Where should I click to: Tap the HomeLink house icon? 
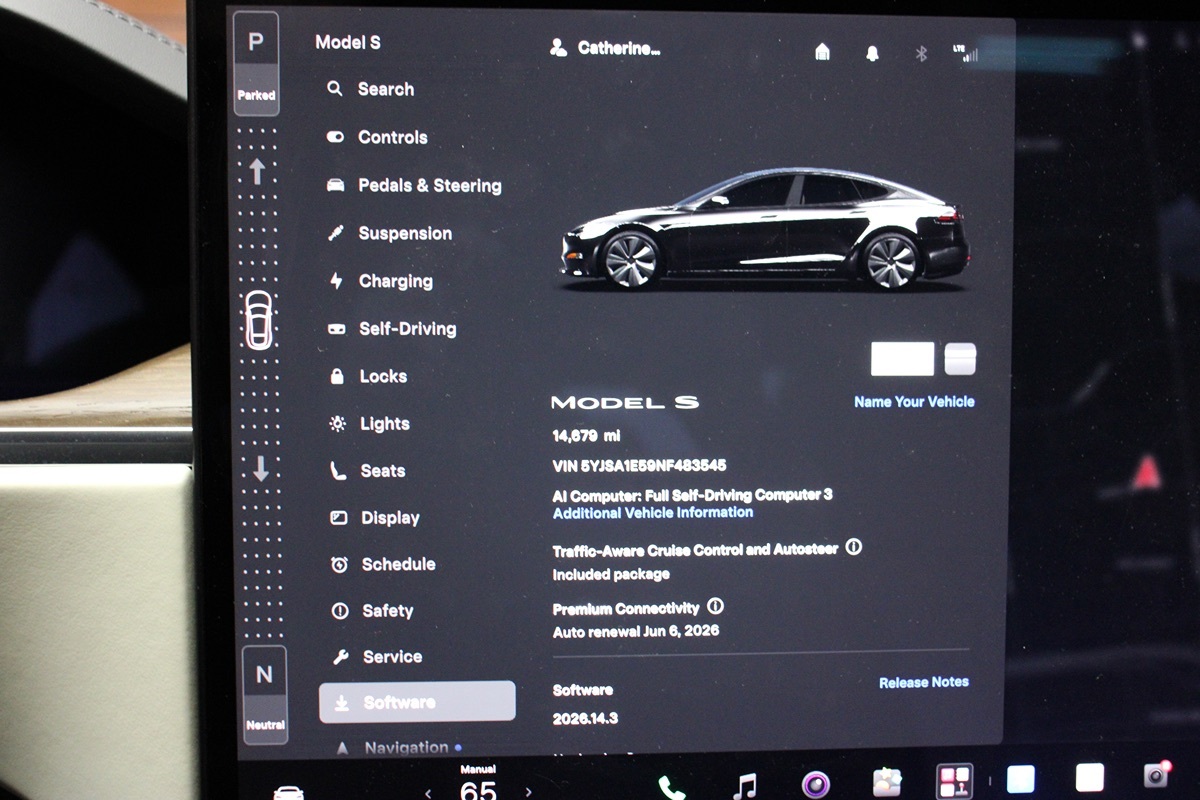[x=822, y=52]
